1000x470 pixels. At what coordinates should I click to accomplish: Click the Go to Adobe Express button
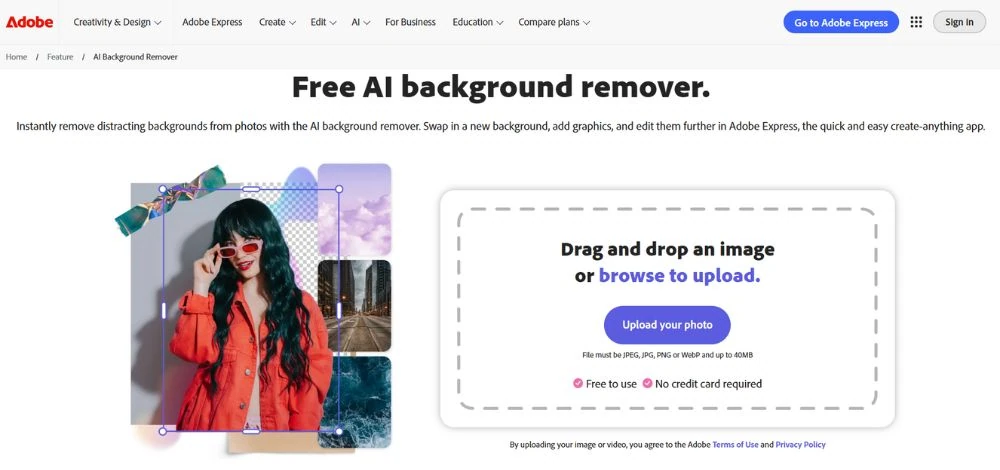tap(841, 22)
